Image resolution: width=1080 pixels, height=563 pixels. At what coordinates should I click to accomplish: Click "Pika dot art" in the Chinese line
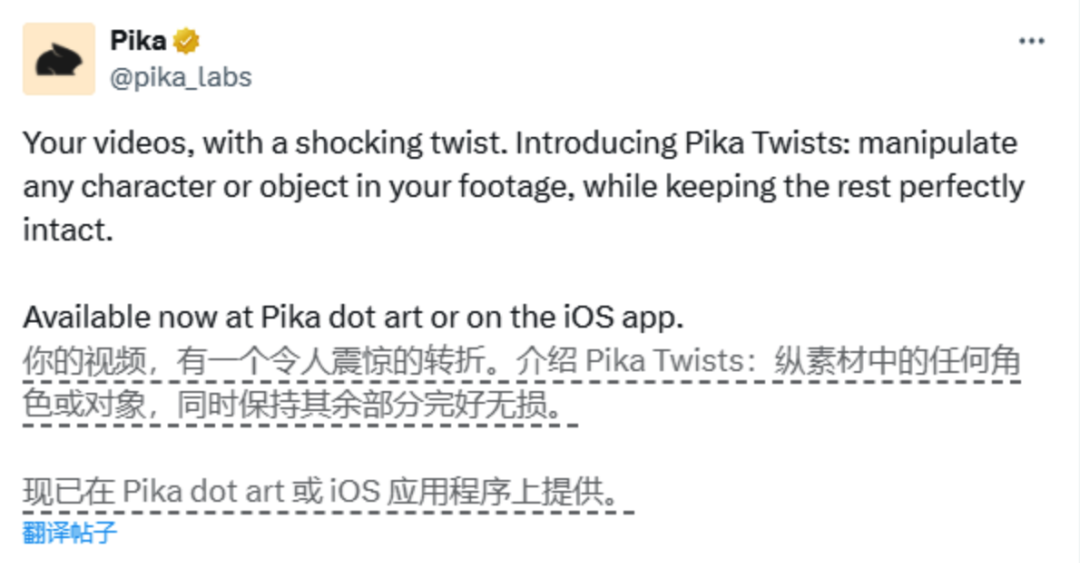click(203, 492)
